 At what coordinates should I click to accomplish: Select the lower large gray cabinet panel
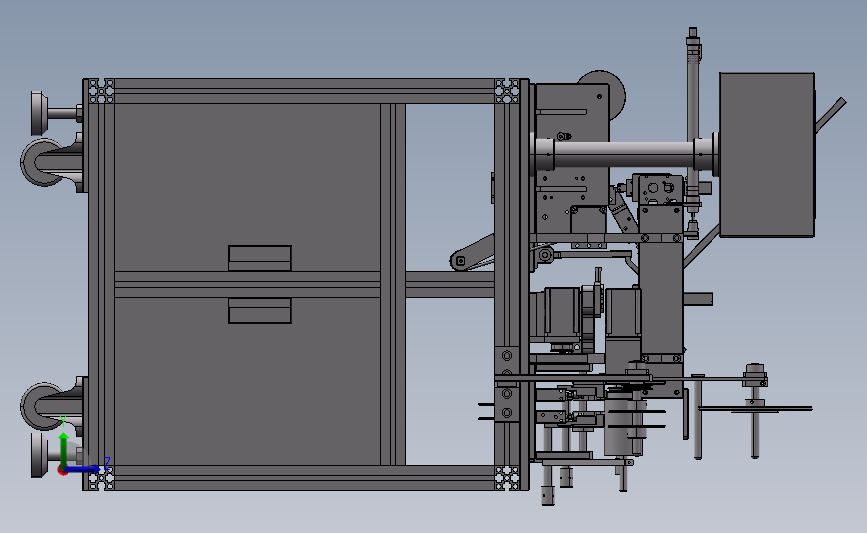247,382
